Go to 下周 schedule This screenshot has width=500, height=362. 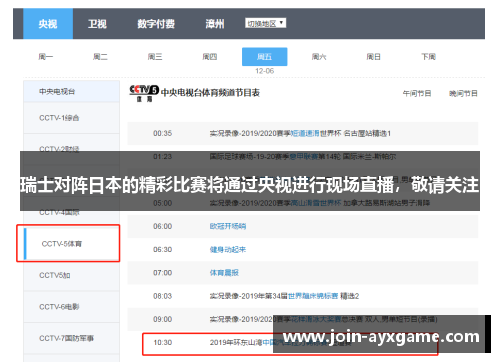coord(428,57)
